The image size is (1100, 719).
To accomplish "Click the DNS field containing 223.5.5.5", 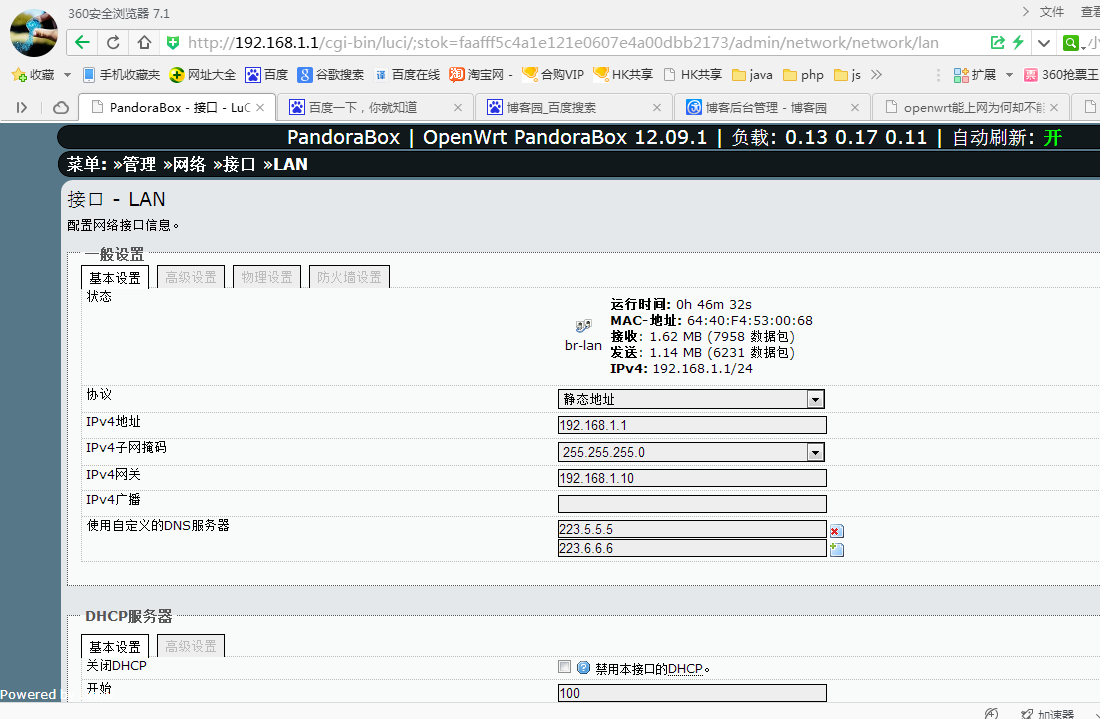I will (x=692, y=529).
